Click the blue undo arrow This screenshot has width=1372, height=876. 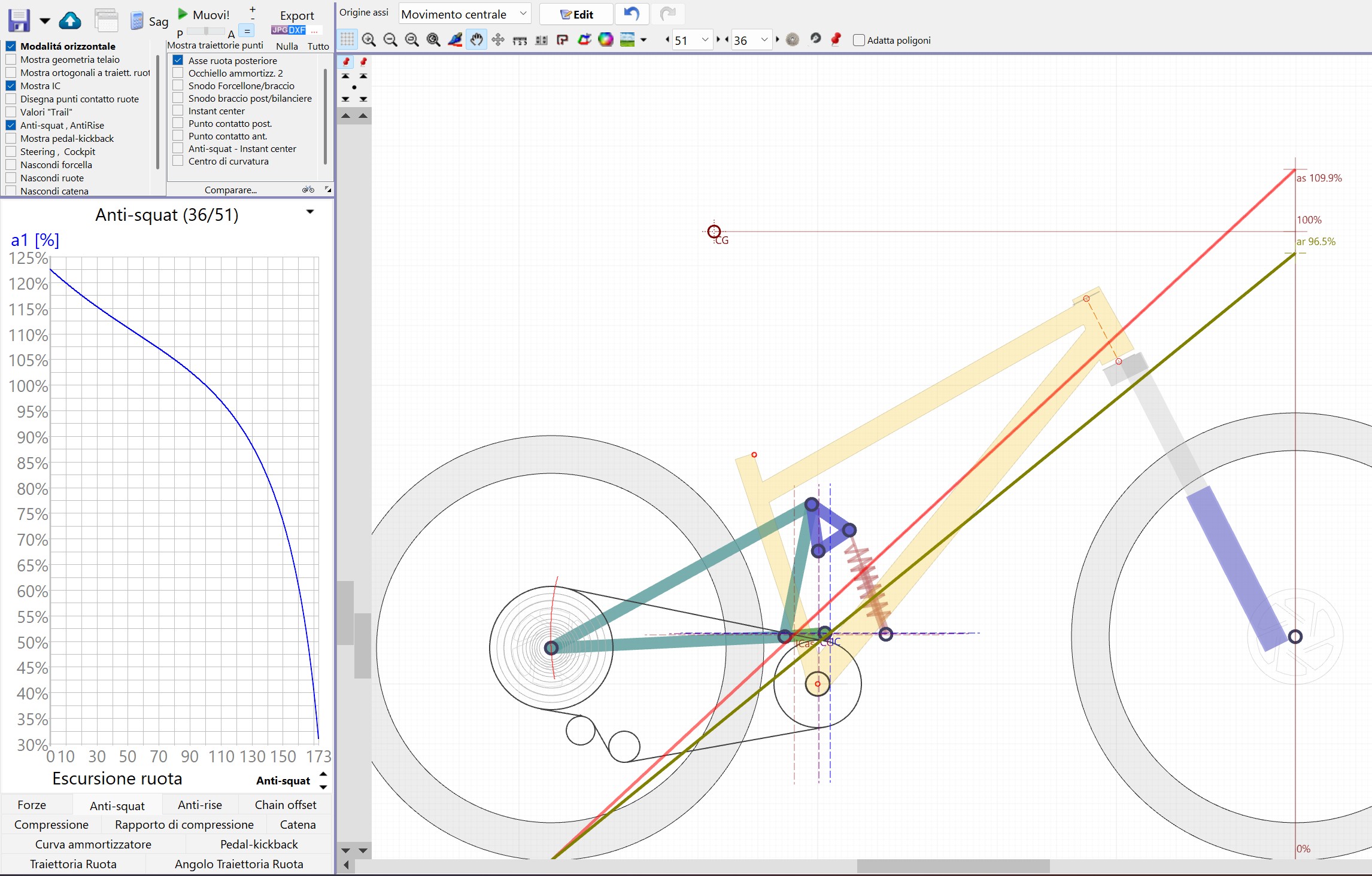(631, 14)
